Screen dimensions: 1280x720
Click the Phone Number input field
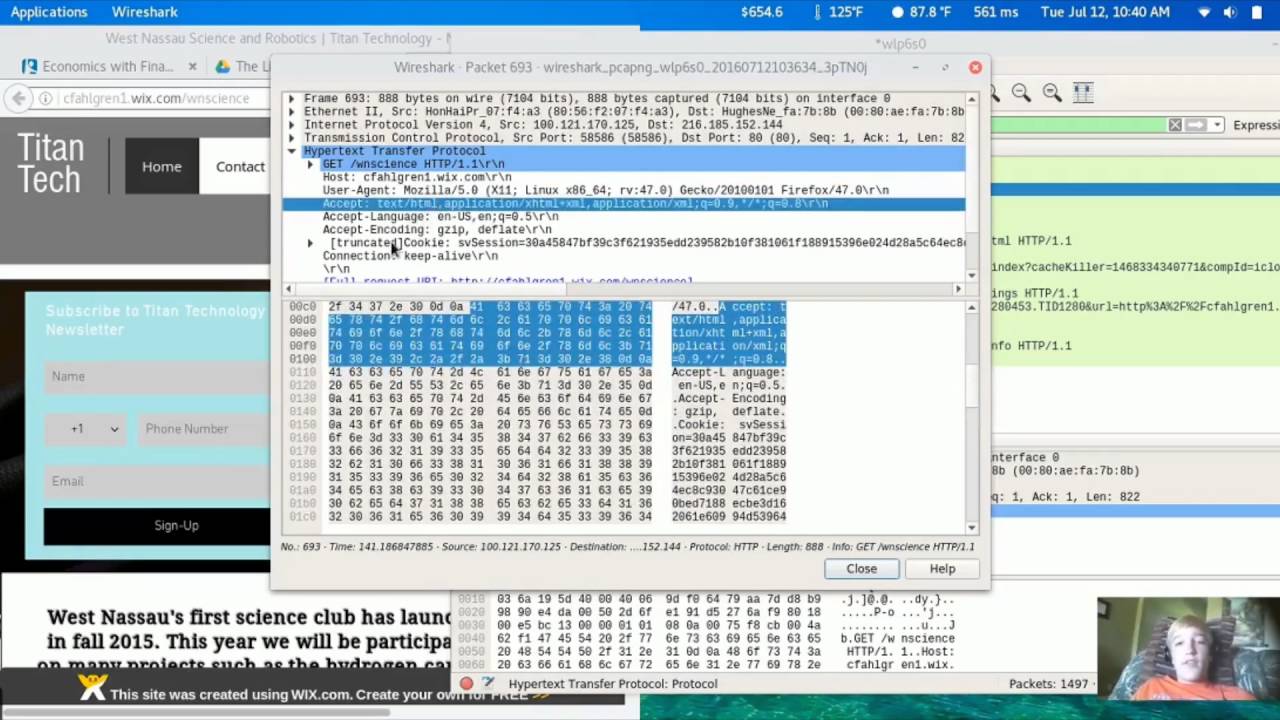[x=203, y=429]
